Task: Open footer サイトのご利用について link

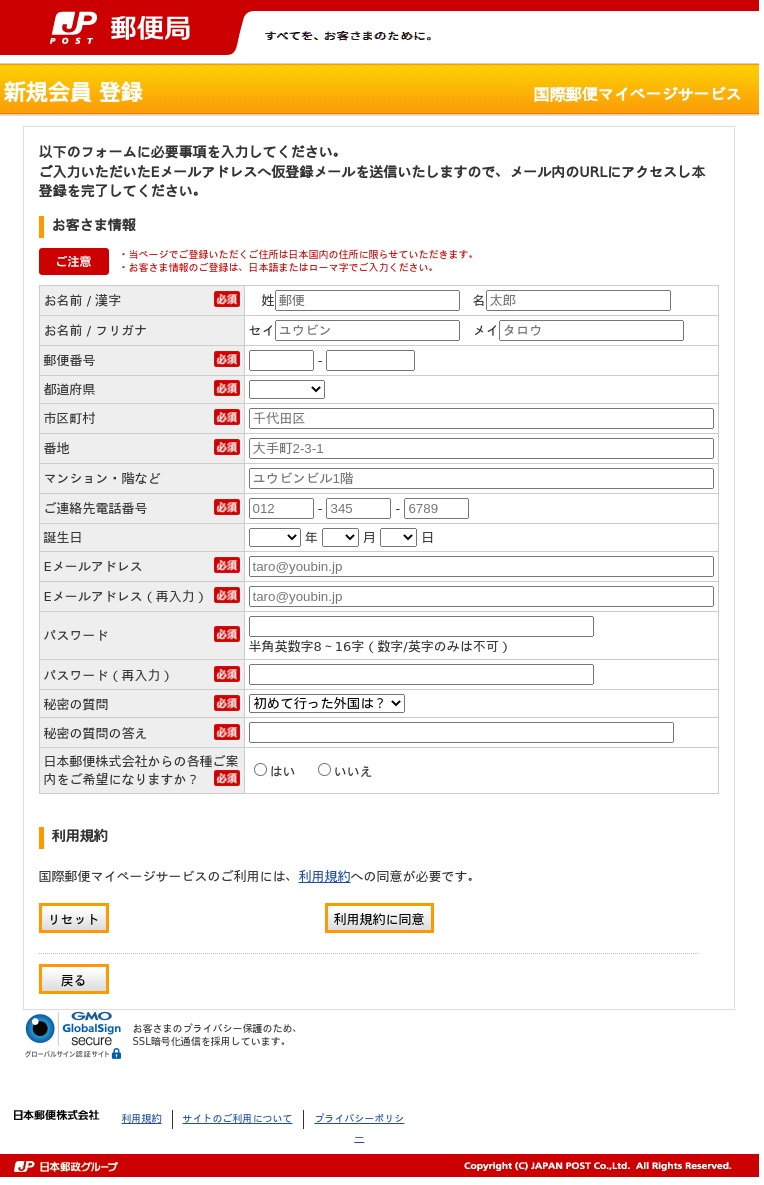Action: [x=237, y=1119]
